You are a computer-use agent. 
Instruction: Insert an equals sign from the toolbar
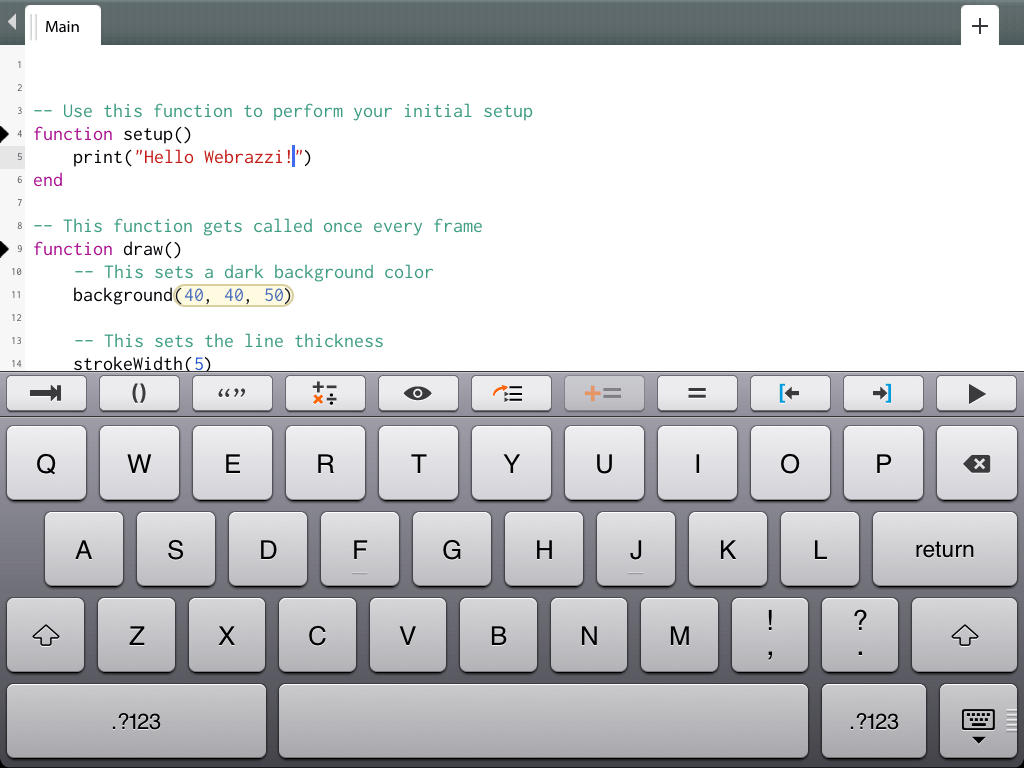(x=697, y=393)
